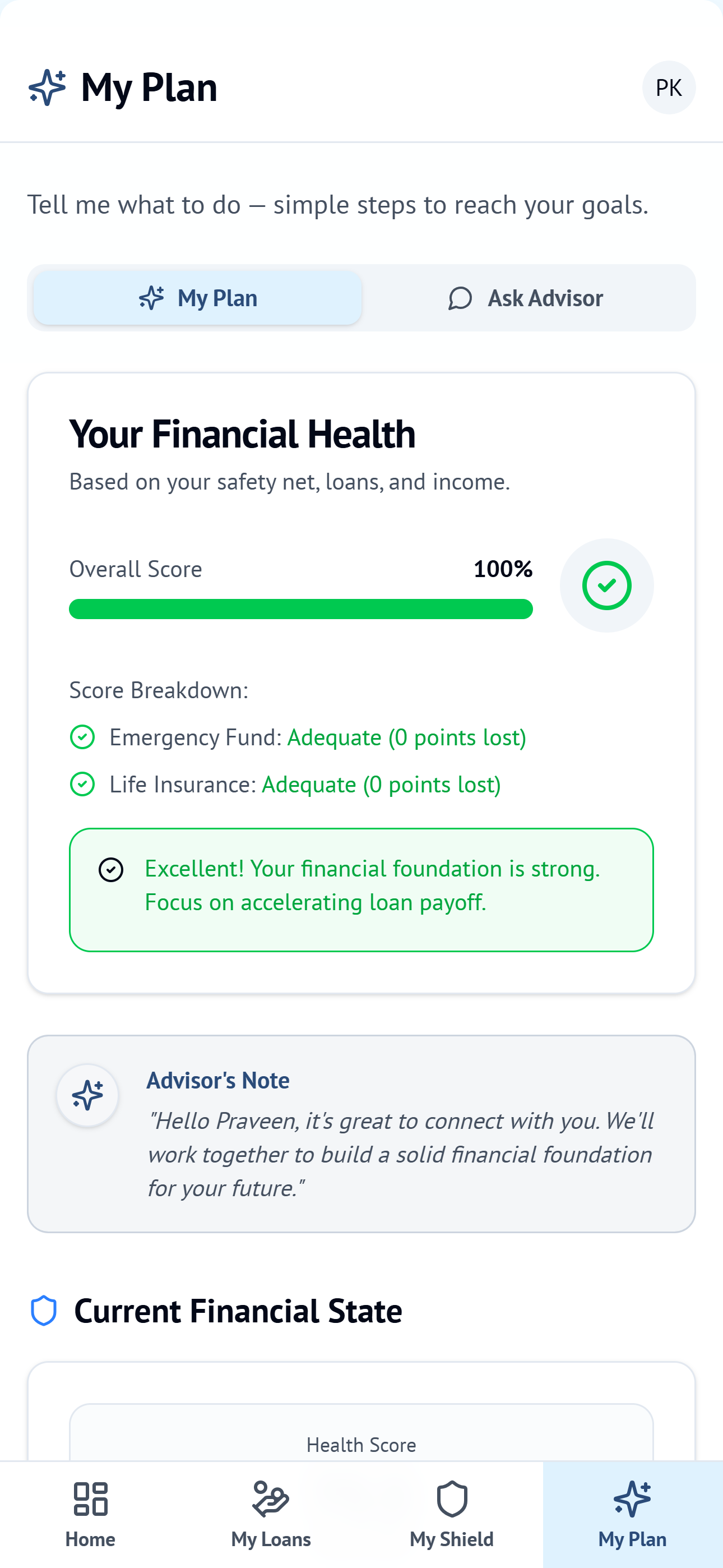
Task: Click the Score Breakdown heading text
Action: 159,690
